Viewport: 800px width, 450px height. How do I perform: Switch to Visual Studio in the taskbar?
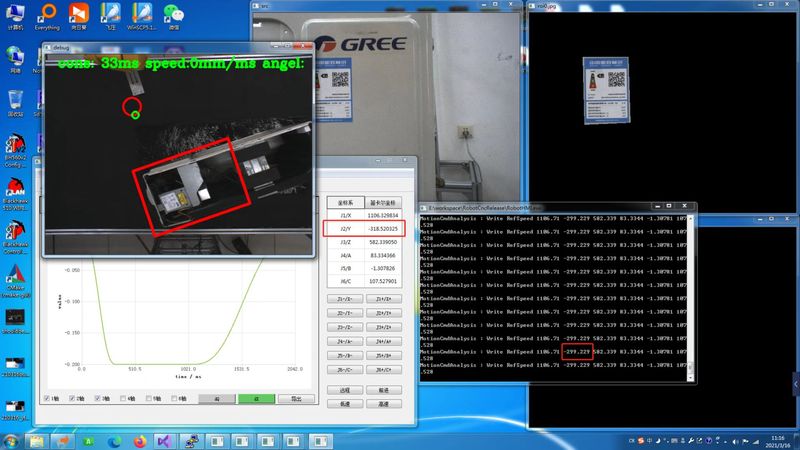click(164, 441)
